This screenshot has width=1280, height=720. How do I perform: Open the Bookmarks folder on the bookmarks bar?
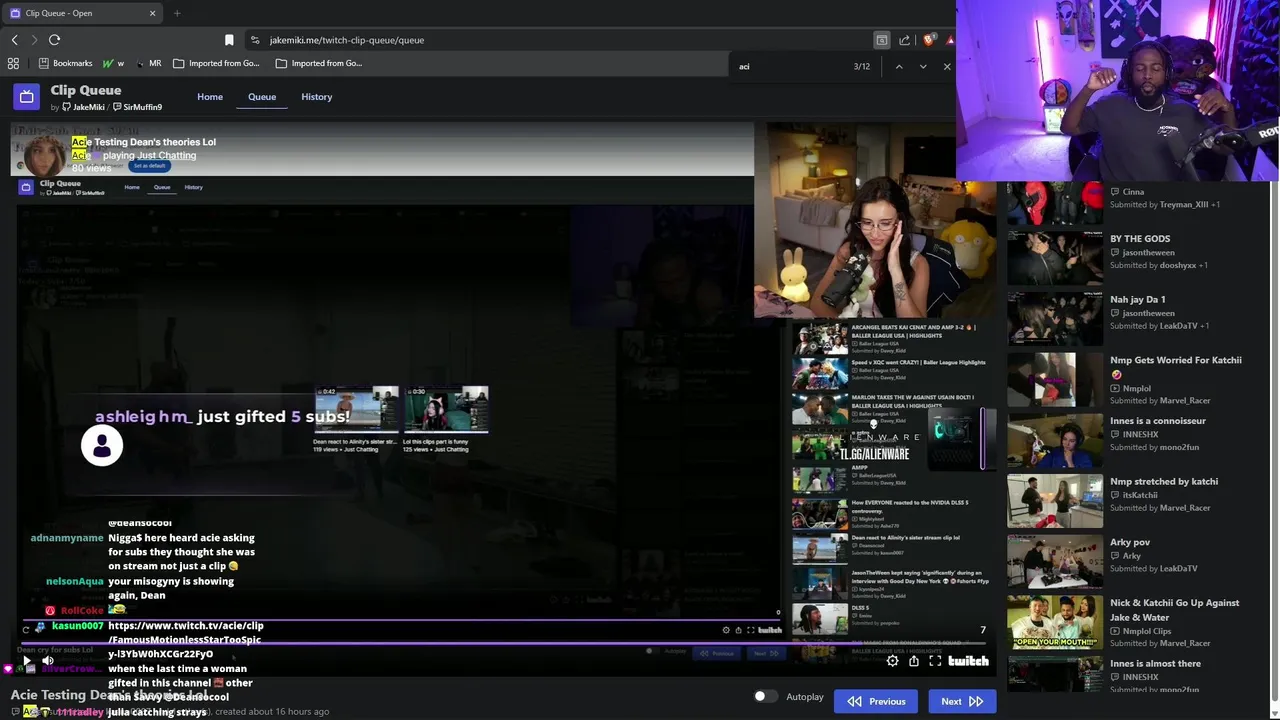pyautogui.click(x=65, y=63)
